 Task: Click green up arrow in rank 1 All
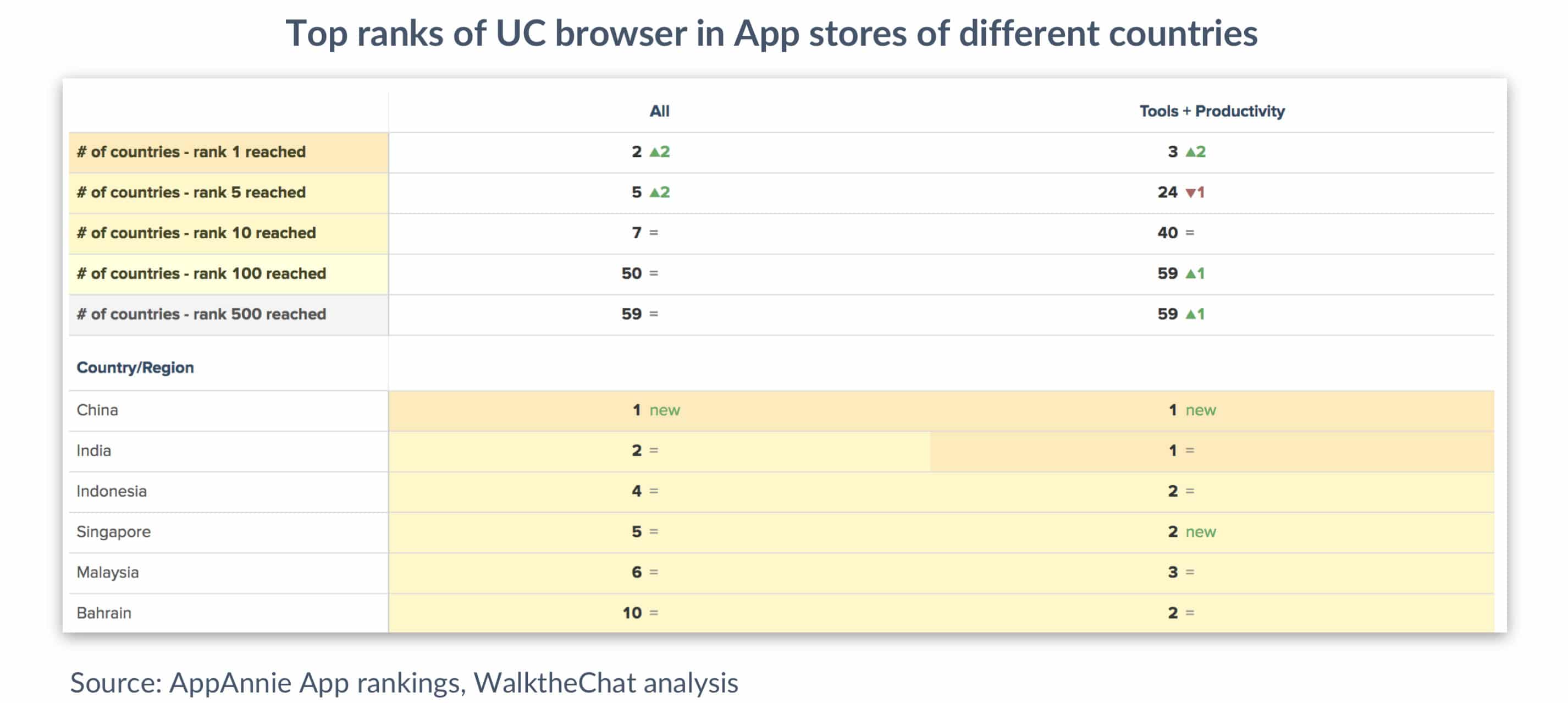(654, 152)
